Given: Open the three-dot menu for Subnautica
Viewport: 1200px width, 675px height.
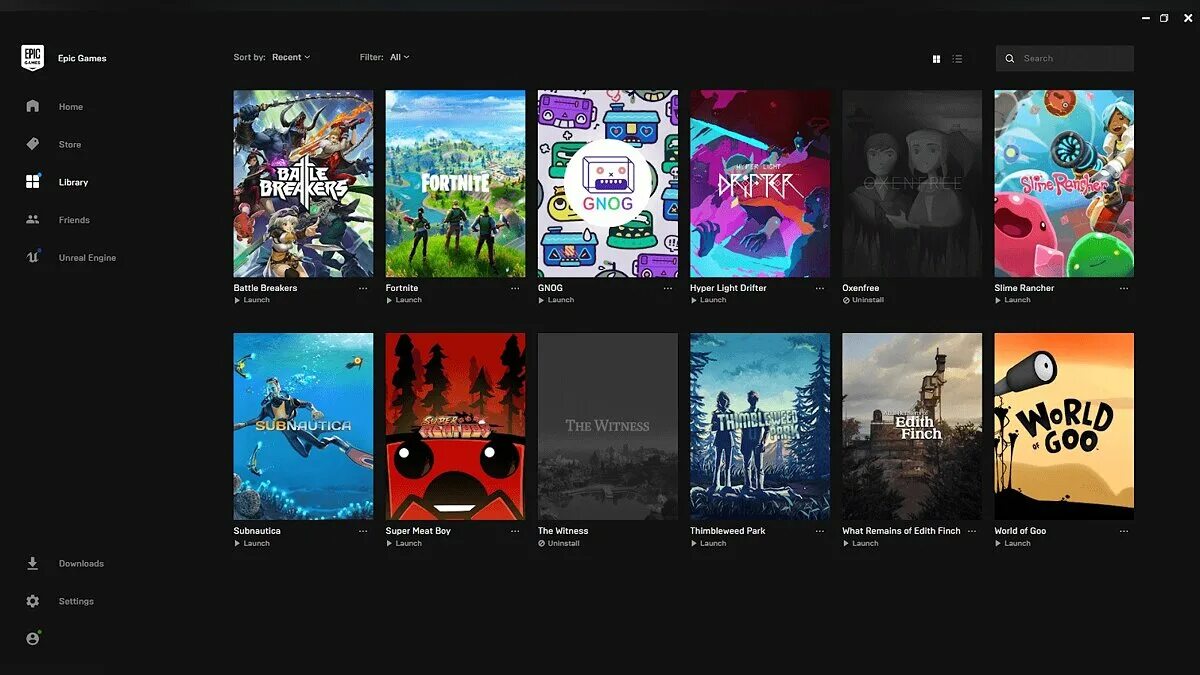Looking at the screenshot, I should pos(363,531).
